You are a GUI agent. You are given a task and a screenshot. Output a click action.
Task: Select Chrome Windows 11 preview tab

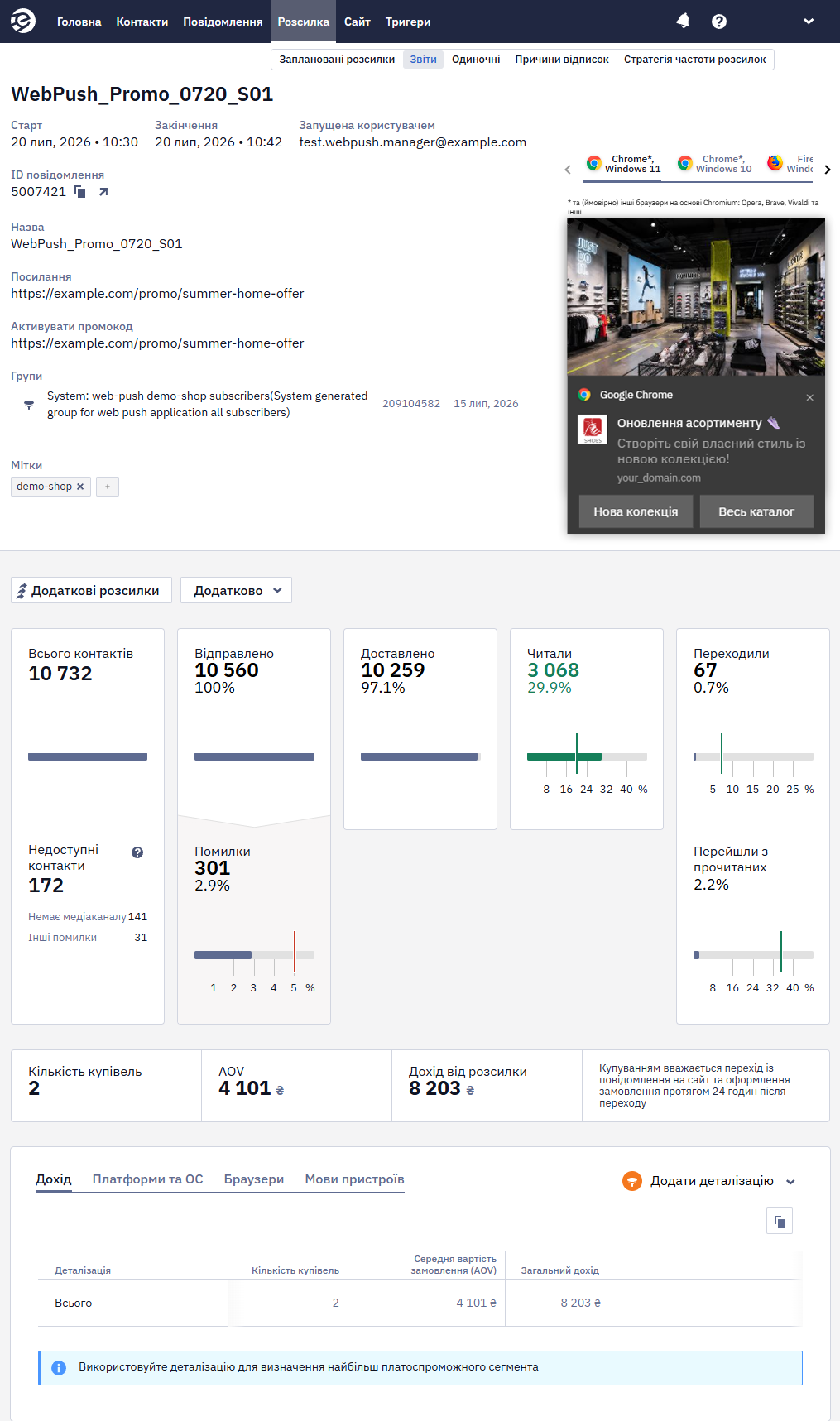coord(624,164)
